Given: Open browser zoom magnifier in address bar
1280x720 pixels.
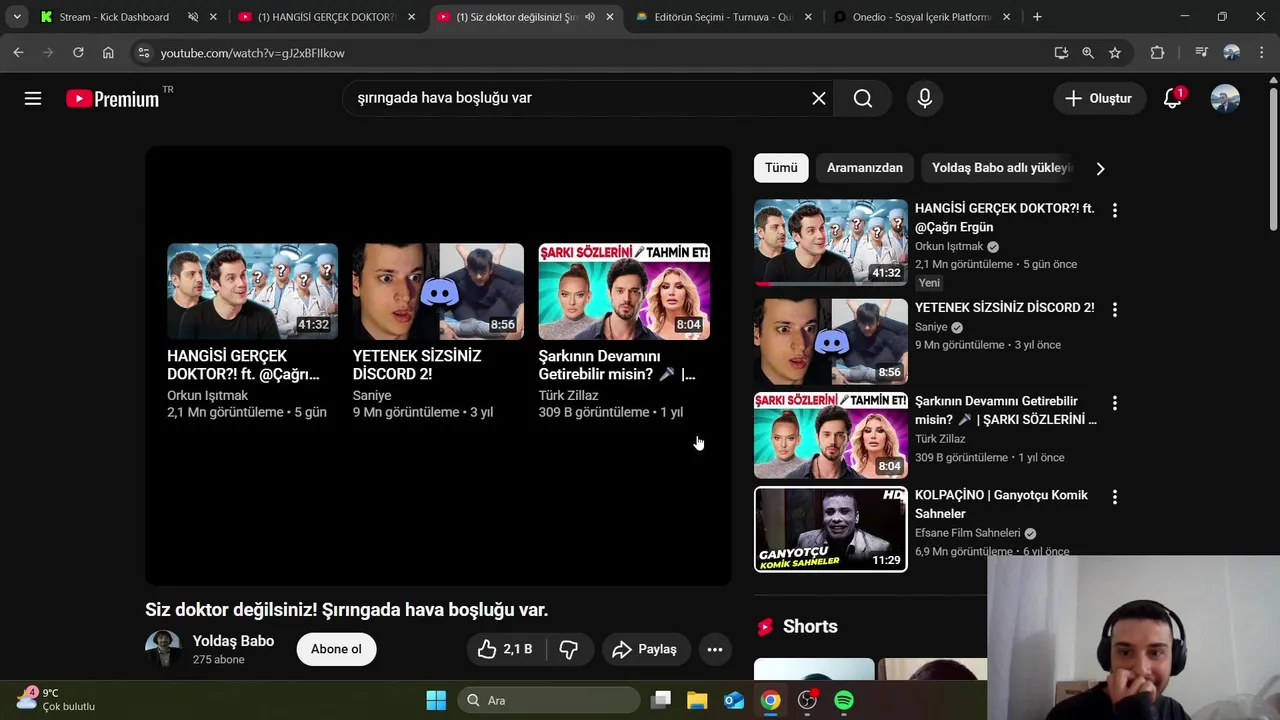Looking at the screenshot, I should [1088, 53].
